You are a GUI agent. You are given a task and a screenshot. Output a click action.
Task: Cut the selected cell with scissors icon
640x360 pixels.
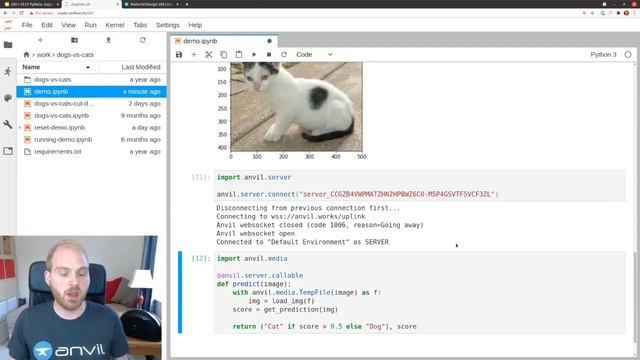209,54
